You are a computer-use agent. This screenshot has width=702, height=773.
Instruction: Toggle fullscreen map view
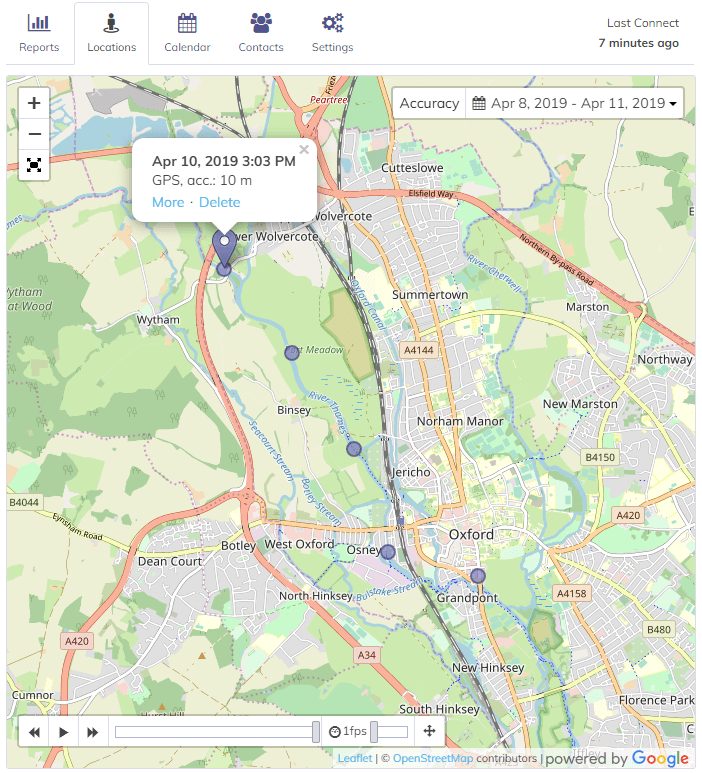point(34,165)
